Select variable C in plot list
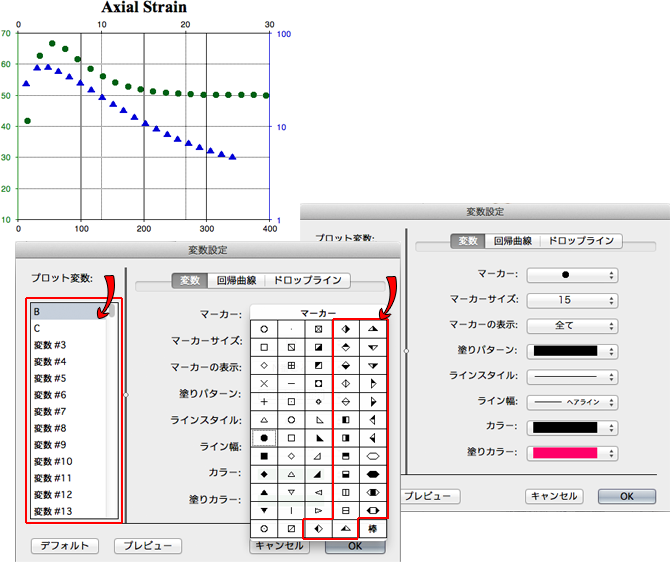 [68, 328]
